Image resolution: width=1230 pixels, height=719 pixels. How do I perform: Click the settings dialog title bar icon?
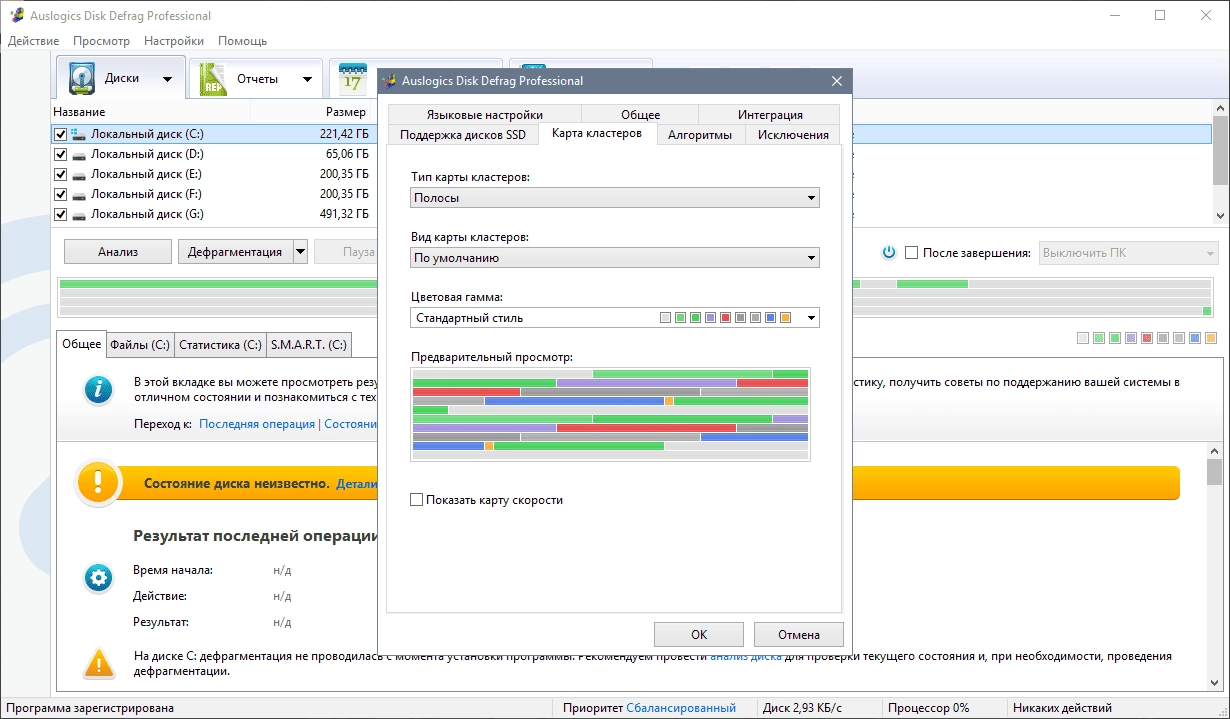(390, 80)
